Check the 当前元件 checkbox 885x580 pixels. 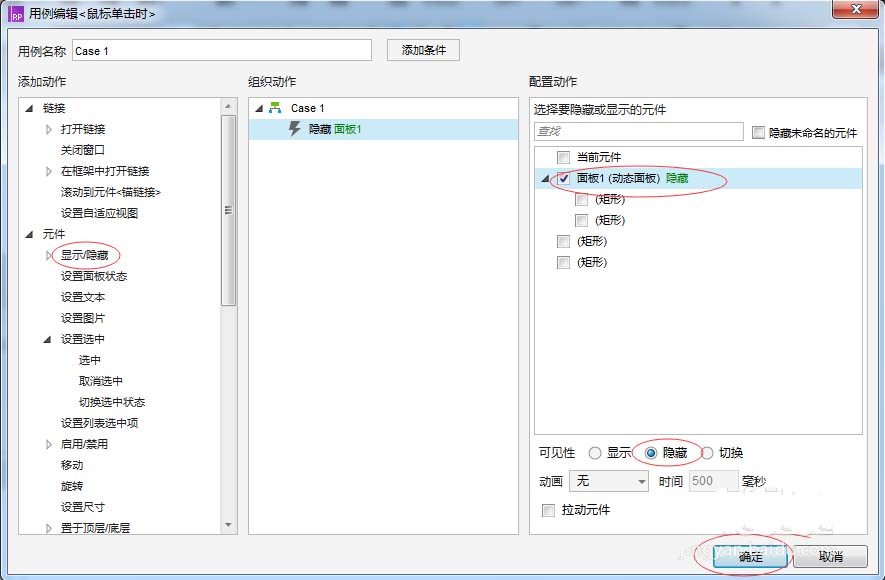565,157
